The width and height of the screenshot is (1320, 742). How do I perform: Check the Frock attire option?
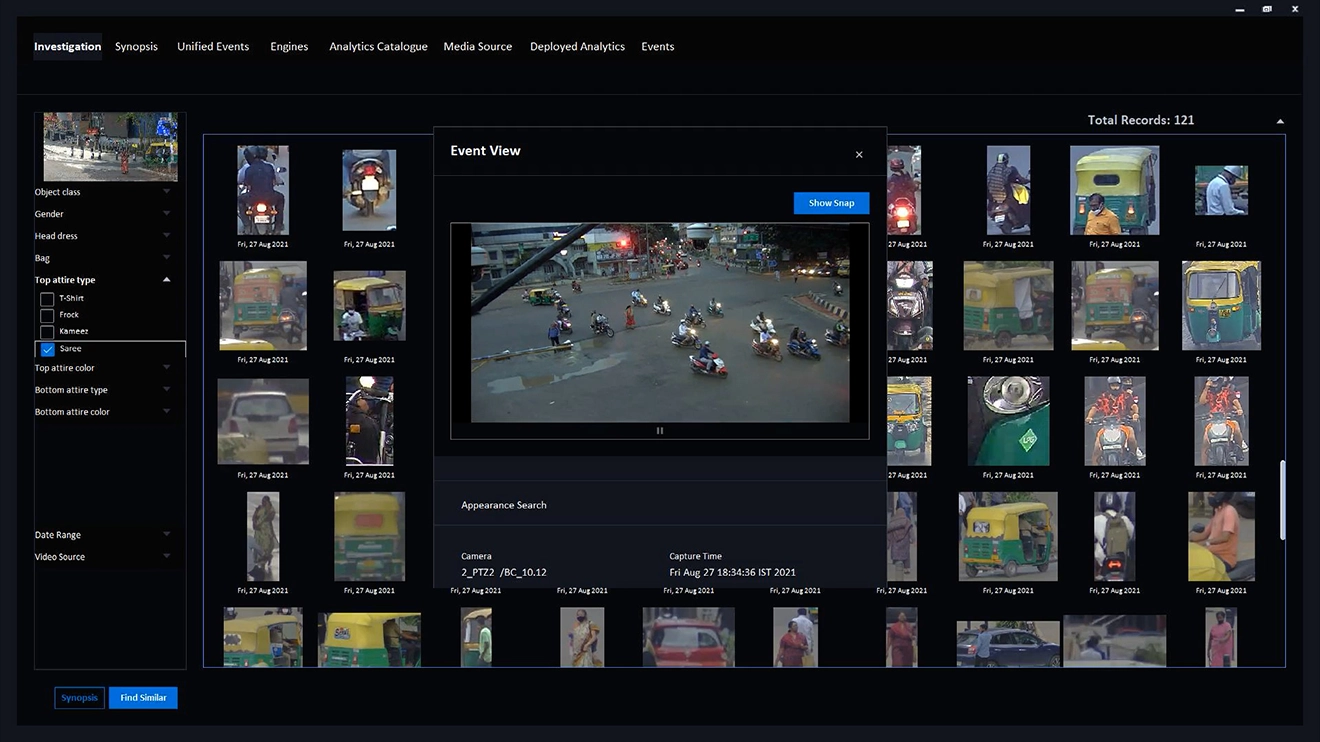47,316
